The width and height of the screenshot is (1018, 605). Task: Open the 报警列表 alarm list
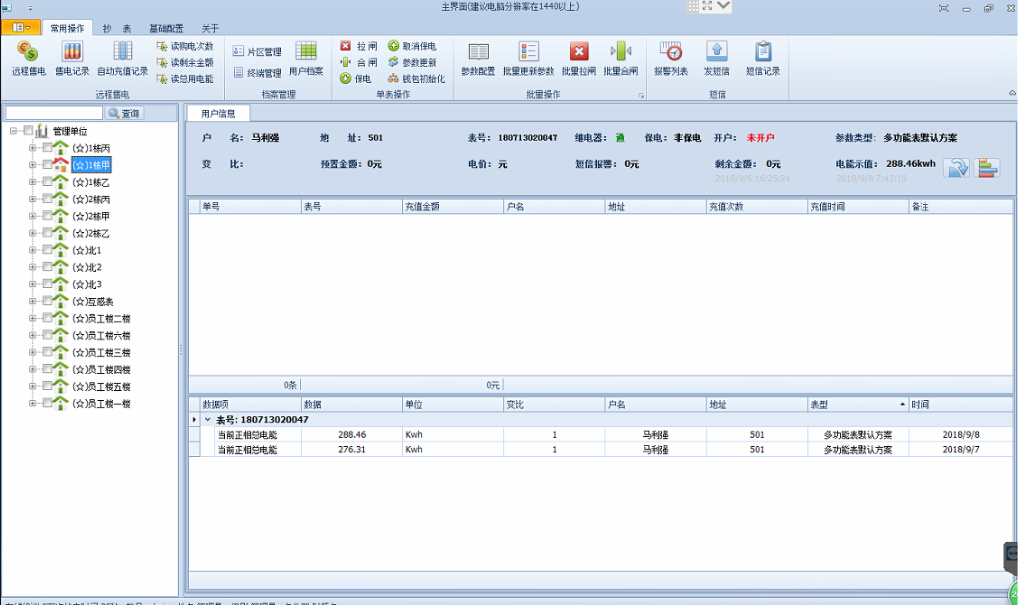671,58
